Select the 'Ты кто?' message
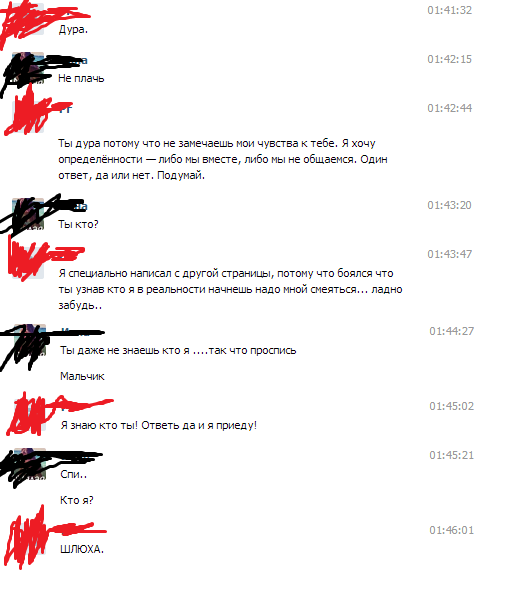The image size is (505, 607). pos(78,225)
